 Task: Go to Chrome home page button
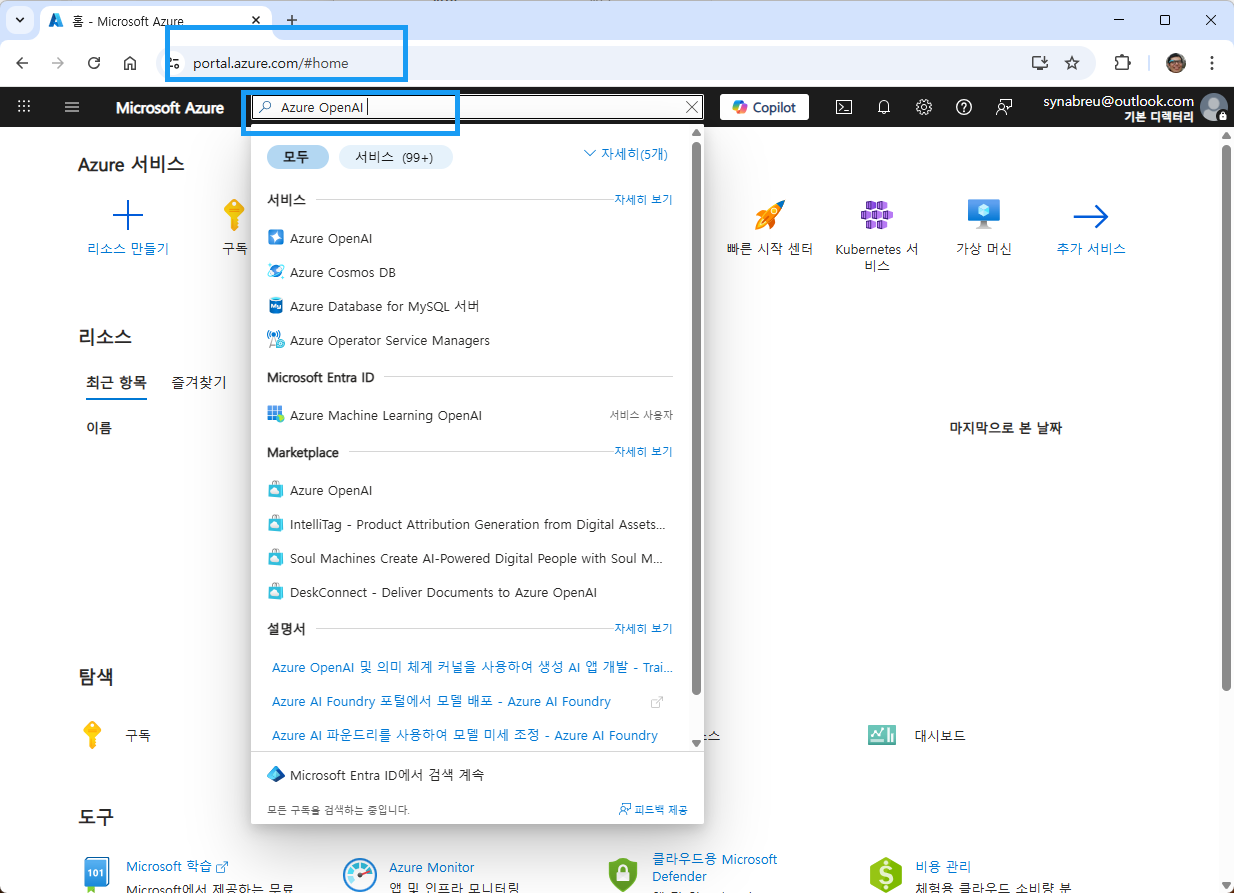[x=130, y=63]
